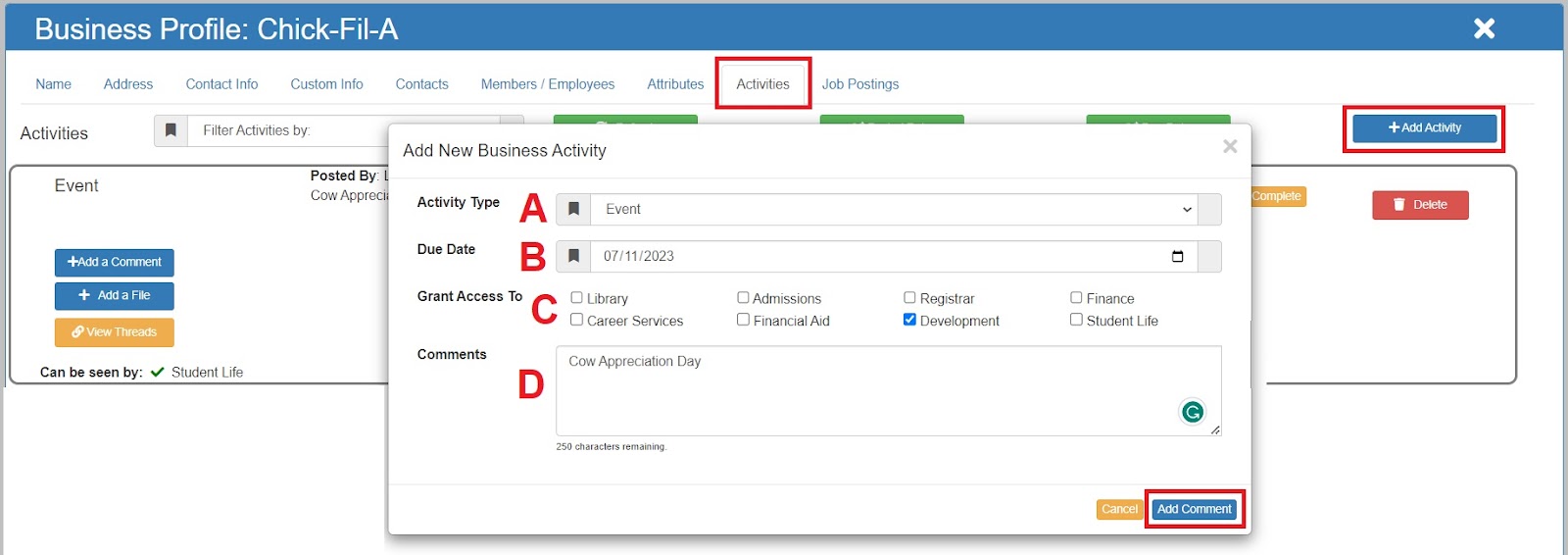This screenshot has width=1568, height=555.
Task: Check the Admissions checkbox
Action: tap(743, 297)
